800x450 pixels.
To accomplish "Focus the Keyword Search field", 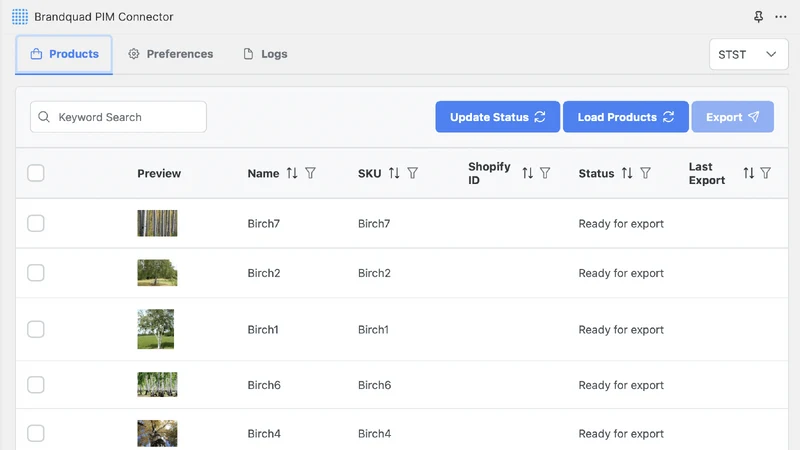I will [x=118, y=117].
